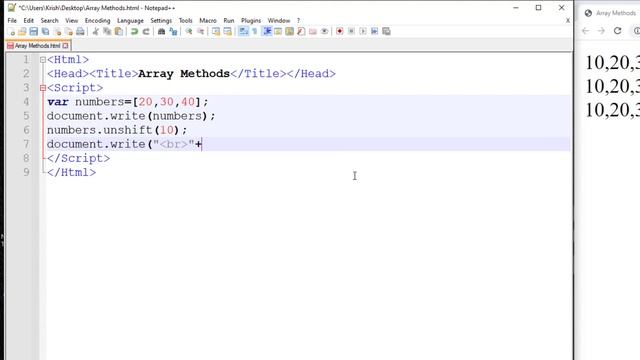
Task: Save the file using the toolbar Save icon
Action: tap(34, 31)
